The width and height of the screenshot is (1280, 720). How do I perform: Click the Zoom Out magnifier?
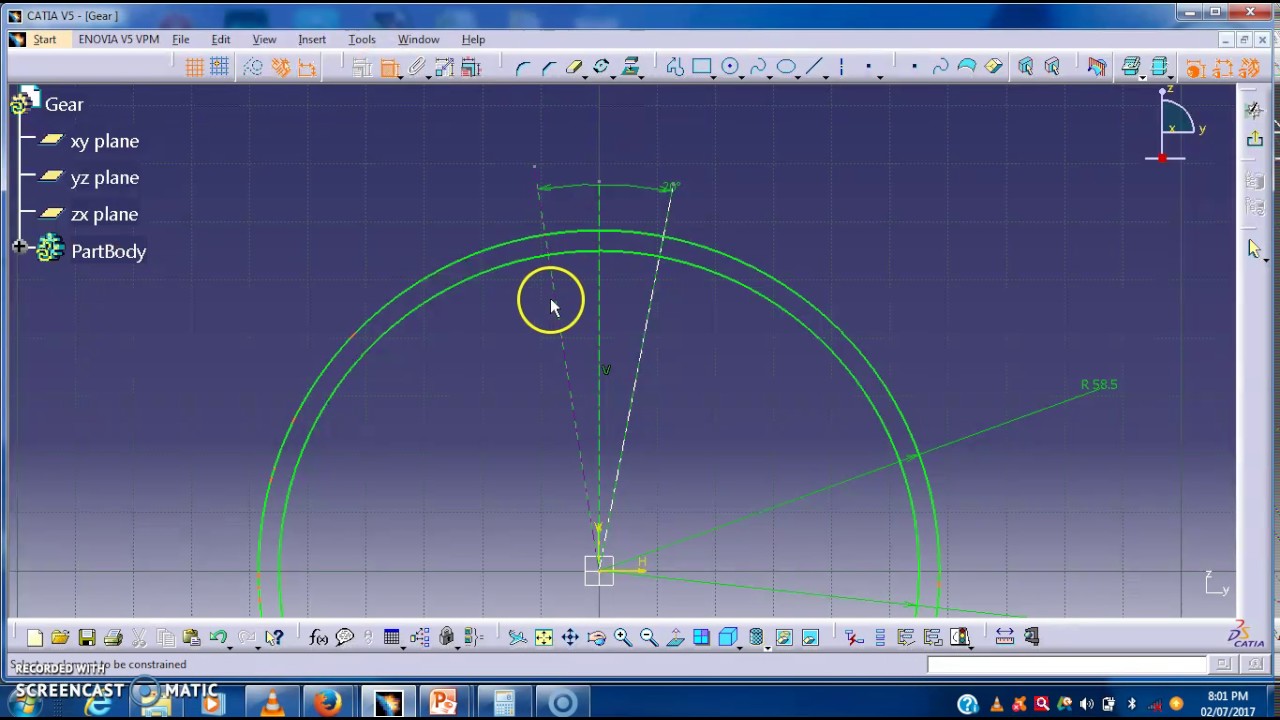click(648, 637)
